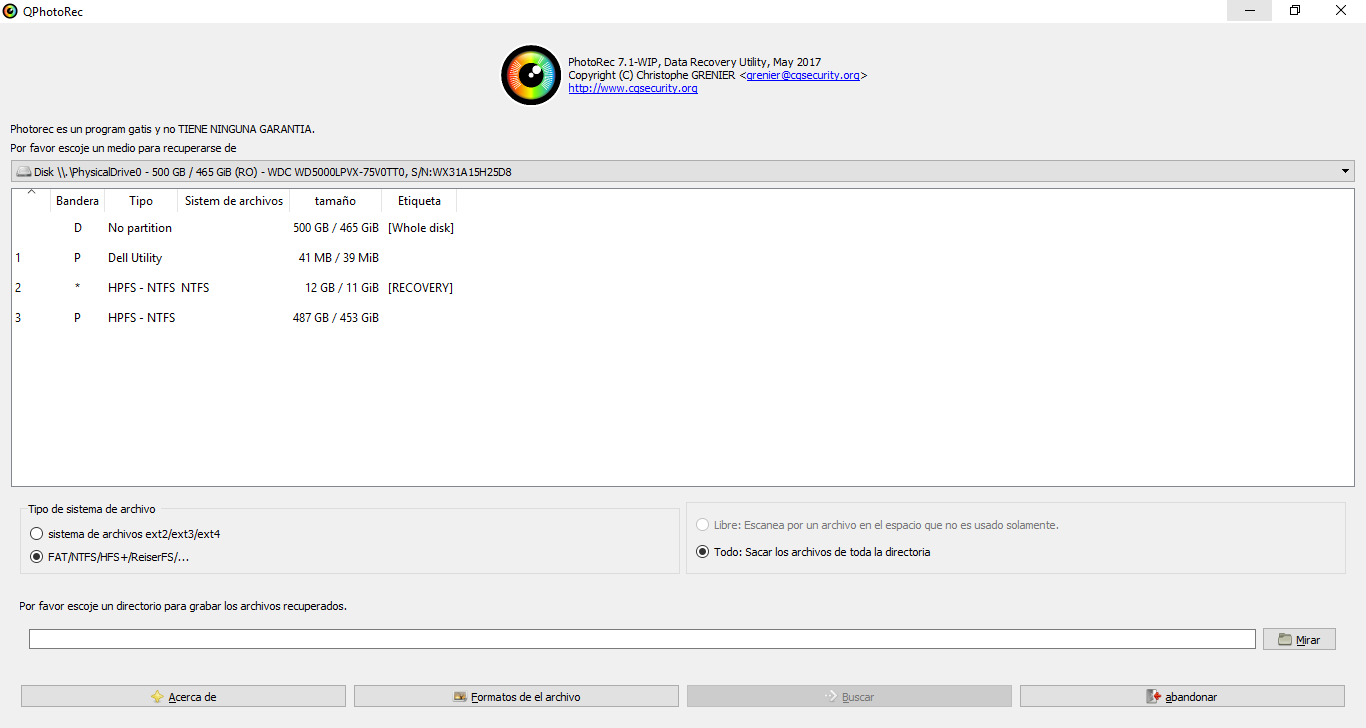1366x728 pixels.
Task: Open Formatos de el archivo
Action: click(x=516, y=697)
